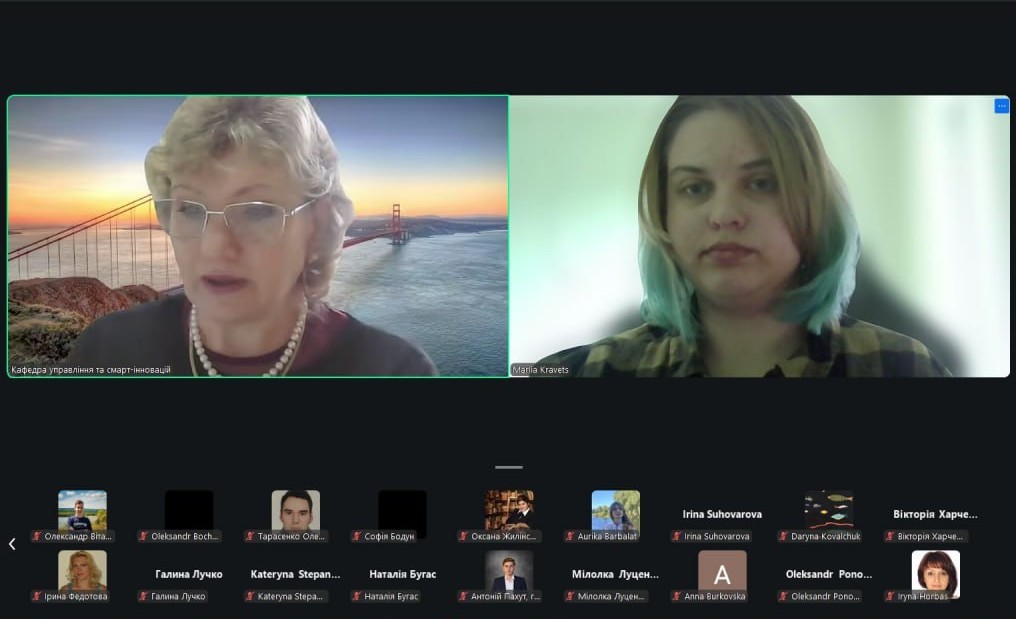The height and width of the screenshot is (619, 1016).
Task: Click the Anna Burkovska letter A avatar
Action: 722,571
